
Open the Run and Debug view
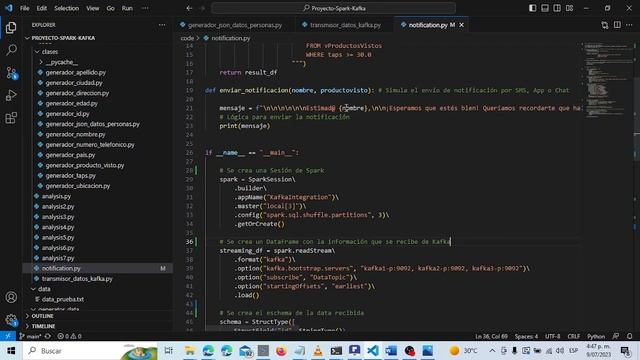pyautogui.click(x=11, y=96)
